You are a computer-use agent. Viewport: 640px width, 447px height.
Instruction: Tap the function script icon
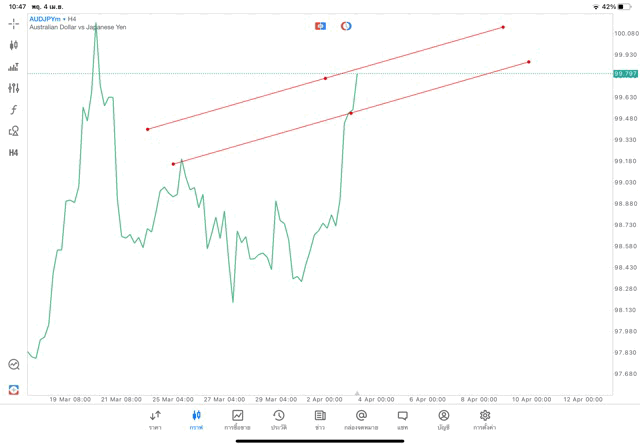14,110
